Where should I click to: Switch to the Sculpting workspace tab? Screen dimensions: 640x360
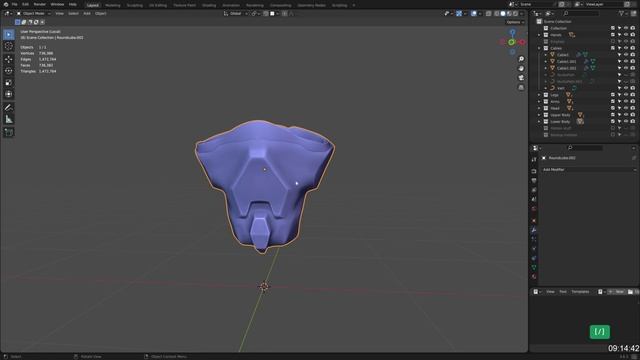click(134, 5)
